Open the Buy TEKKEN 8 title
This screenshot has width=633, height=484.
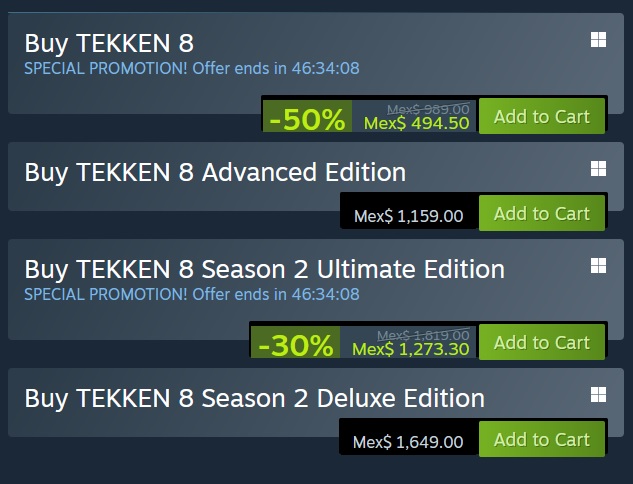109,44
